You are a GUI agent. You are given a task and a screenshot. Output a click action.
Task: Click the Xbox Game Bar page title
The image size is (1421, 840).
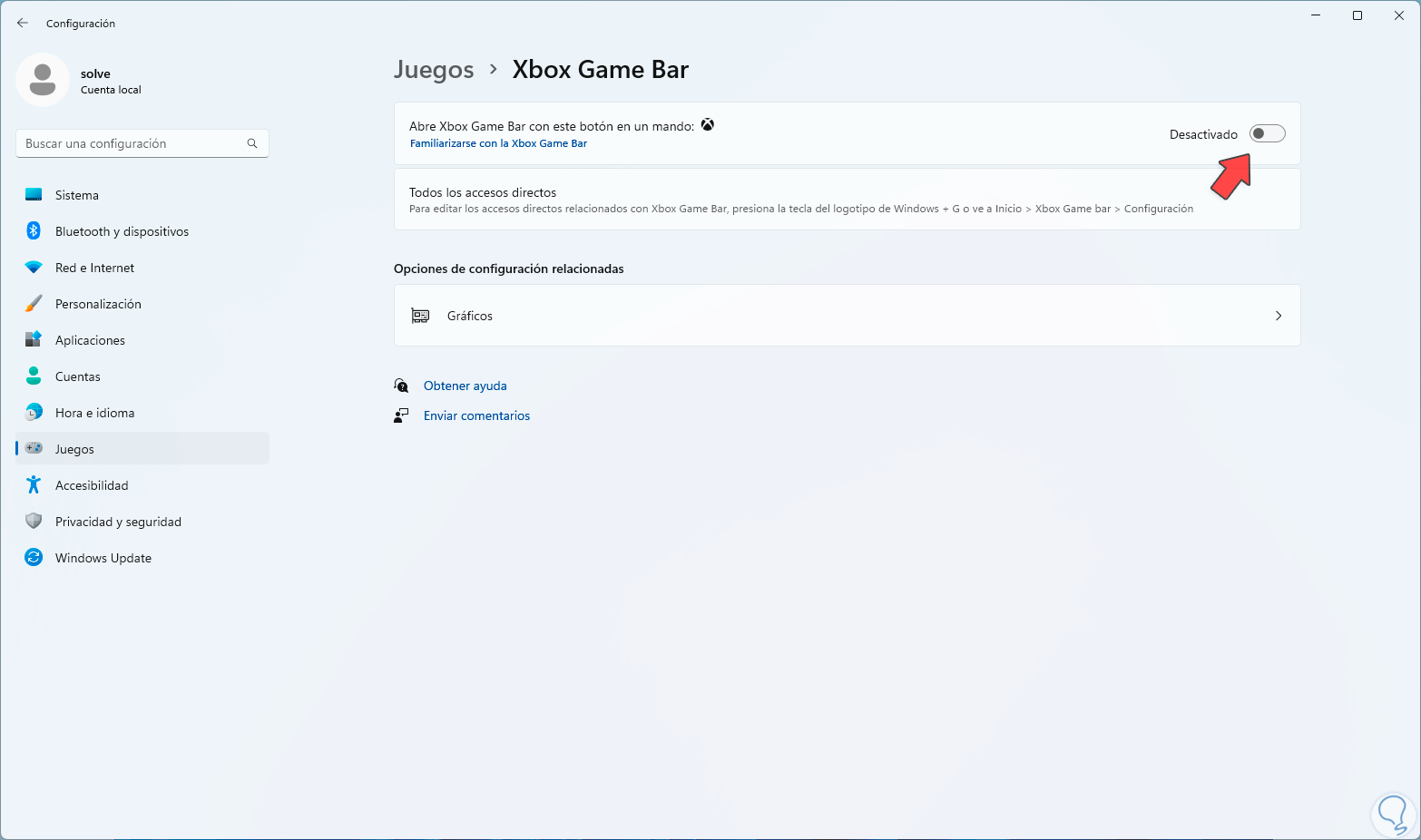(601, 70)
